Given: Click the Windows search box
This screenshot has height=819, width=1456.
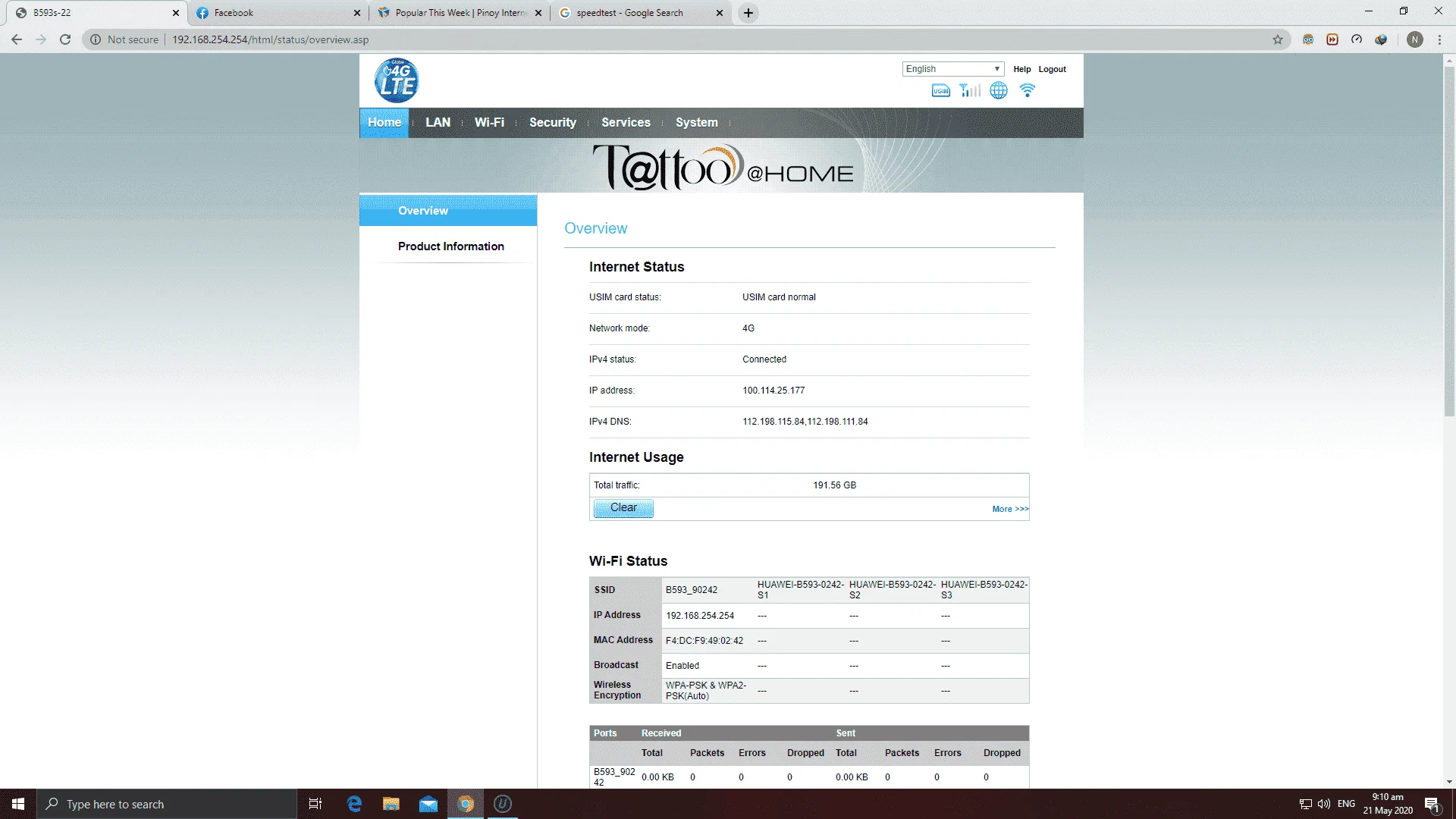Looking at the screenshot, I should 167,804.
